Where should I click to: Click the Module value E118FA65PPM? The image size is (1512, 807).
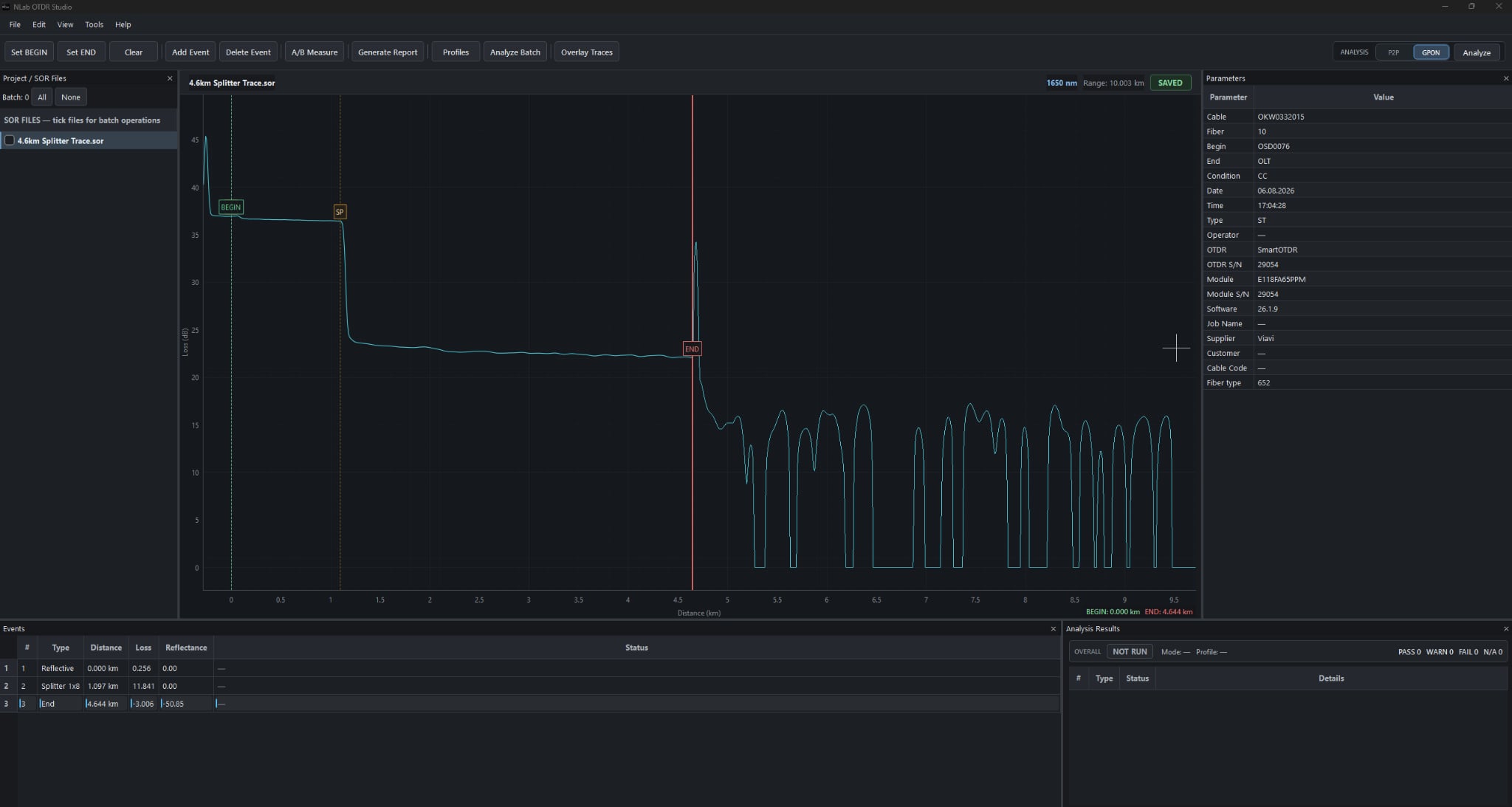[x=1281, y=279]
